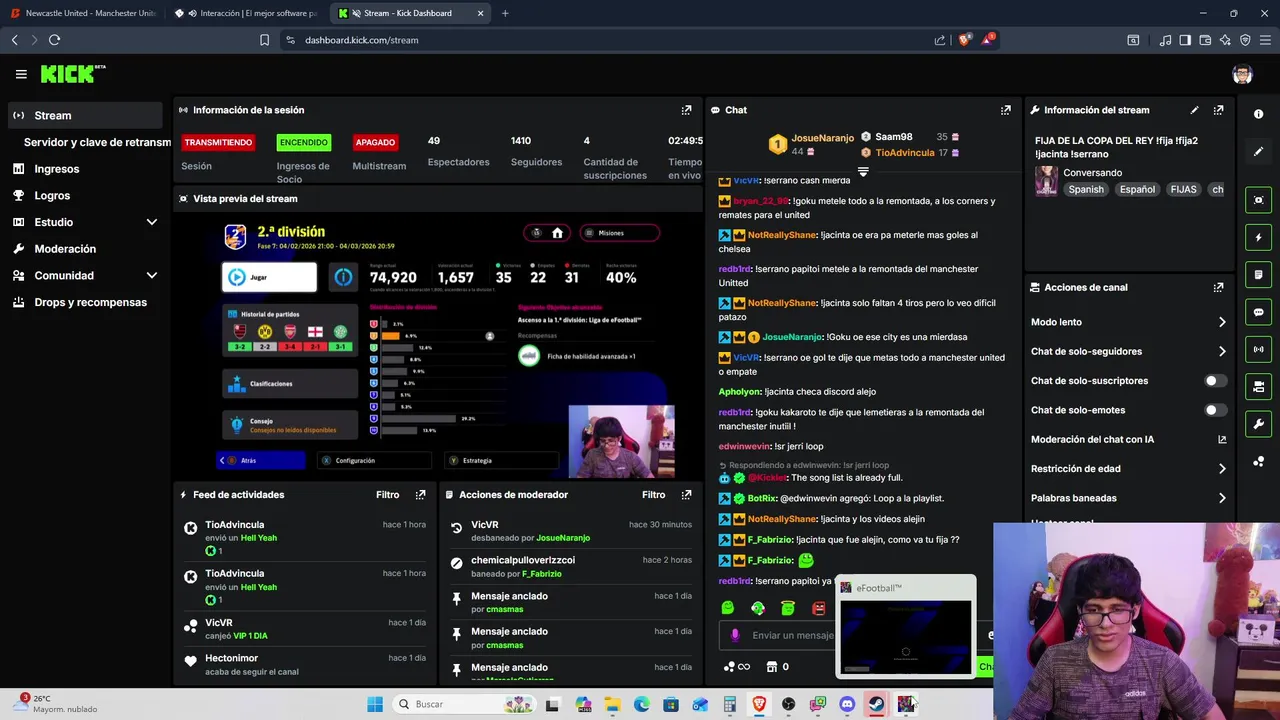
Task: Toggle the wrench stream info widget
Action: [x=1258, y=424]
